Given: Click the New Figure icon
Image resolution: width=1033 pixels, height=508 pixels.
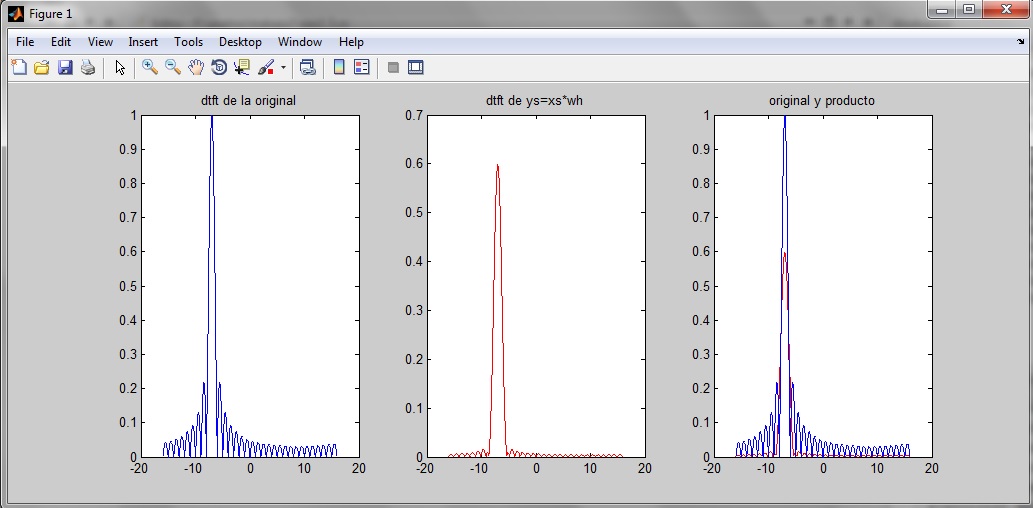Looking at the screenshot, I should coord(19,68).
